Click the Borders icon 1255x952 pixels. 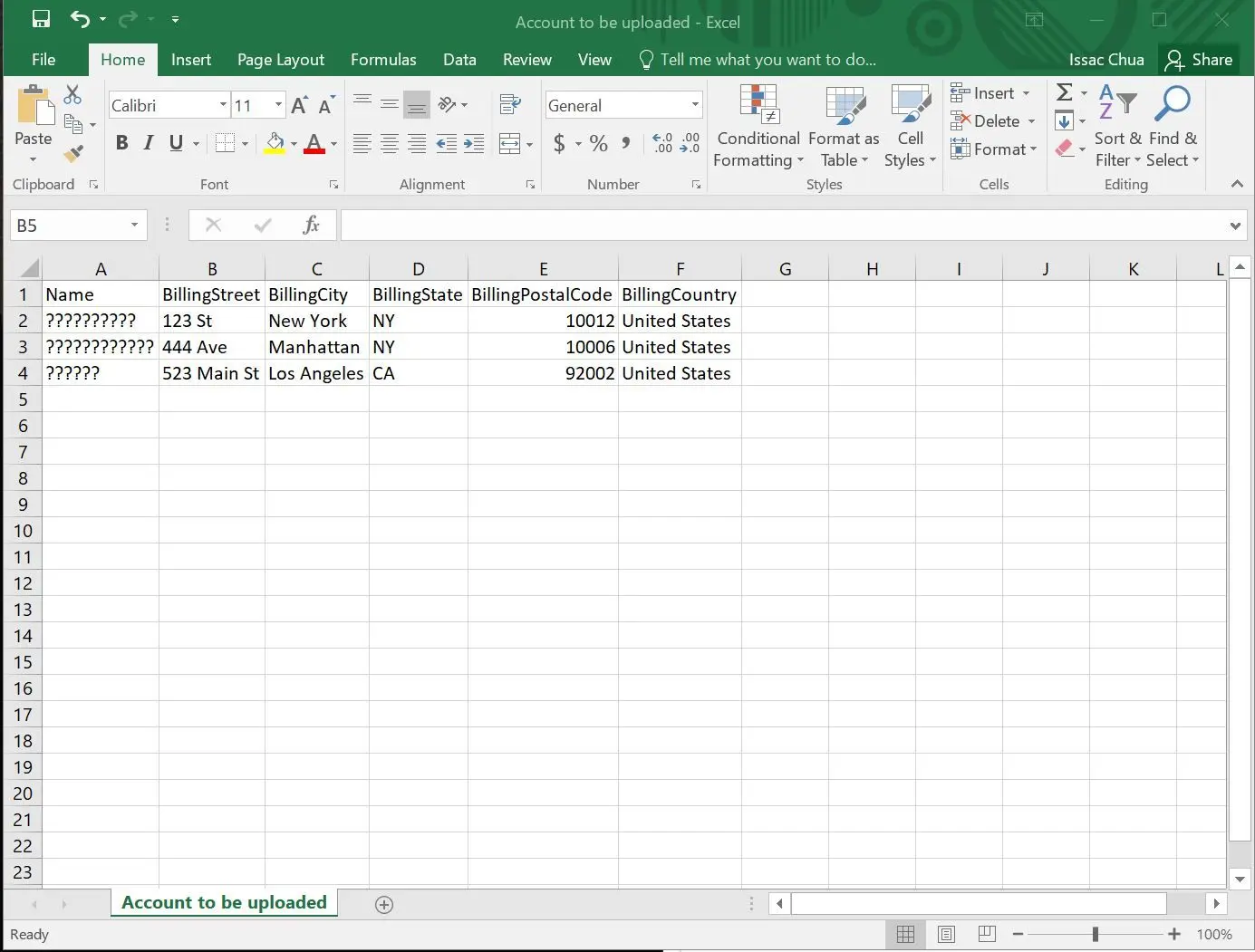pyautogui.click(x=225, y=143)
